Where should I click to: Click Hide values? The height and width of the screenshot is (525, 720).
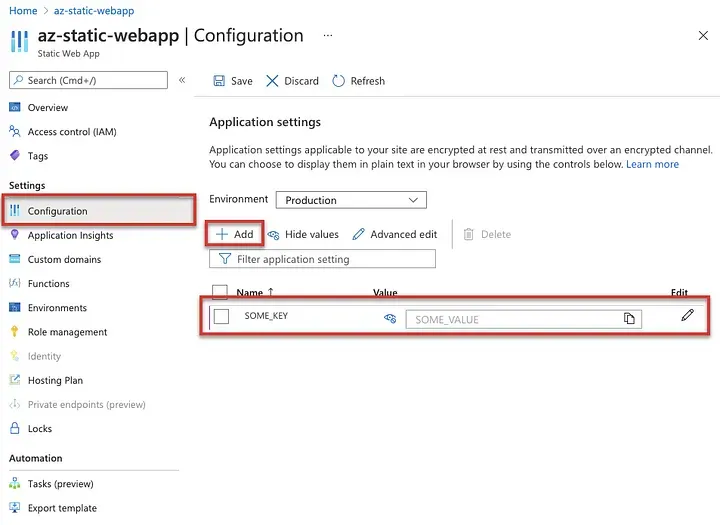(x=303, y=235)
